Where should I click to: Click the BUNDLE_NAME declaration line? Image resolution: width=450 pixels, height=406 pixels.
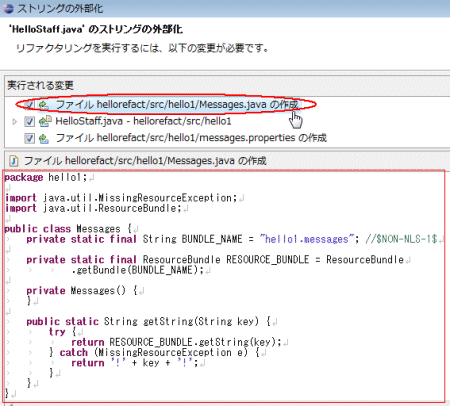click(232, 239)
